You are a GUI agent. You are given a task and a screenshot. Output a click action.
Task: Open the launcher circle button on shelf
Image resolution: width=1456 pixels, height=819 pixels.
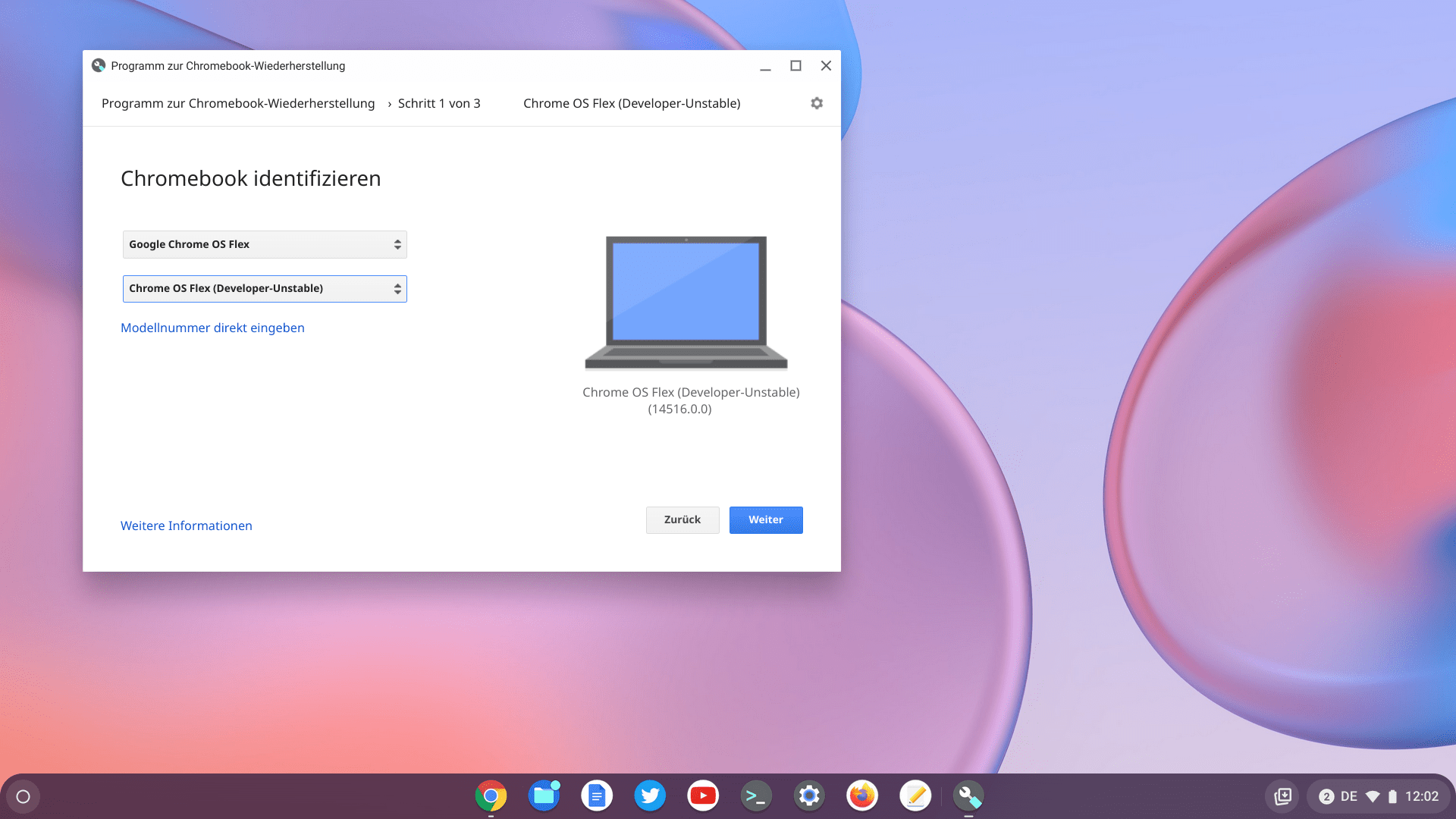tap(24, 796)
